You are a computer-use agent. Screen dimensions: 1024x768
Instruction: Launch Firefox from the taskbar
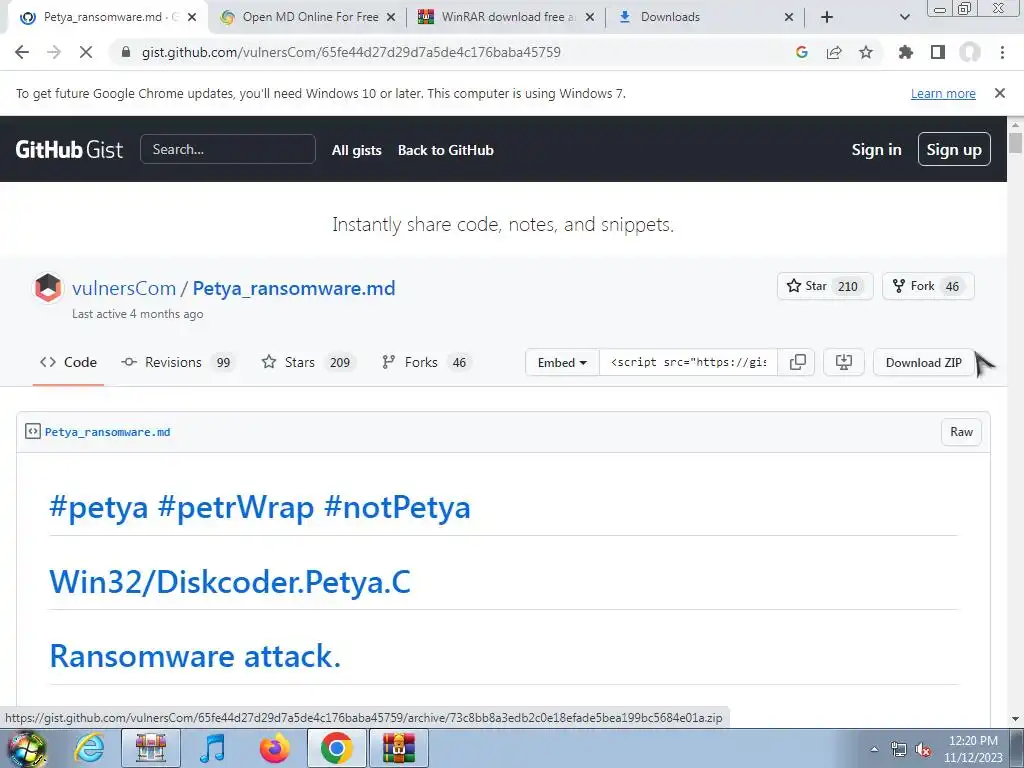(x=274, y=748)
